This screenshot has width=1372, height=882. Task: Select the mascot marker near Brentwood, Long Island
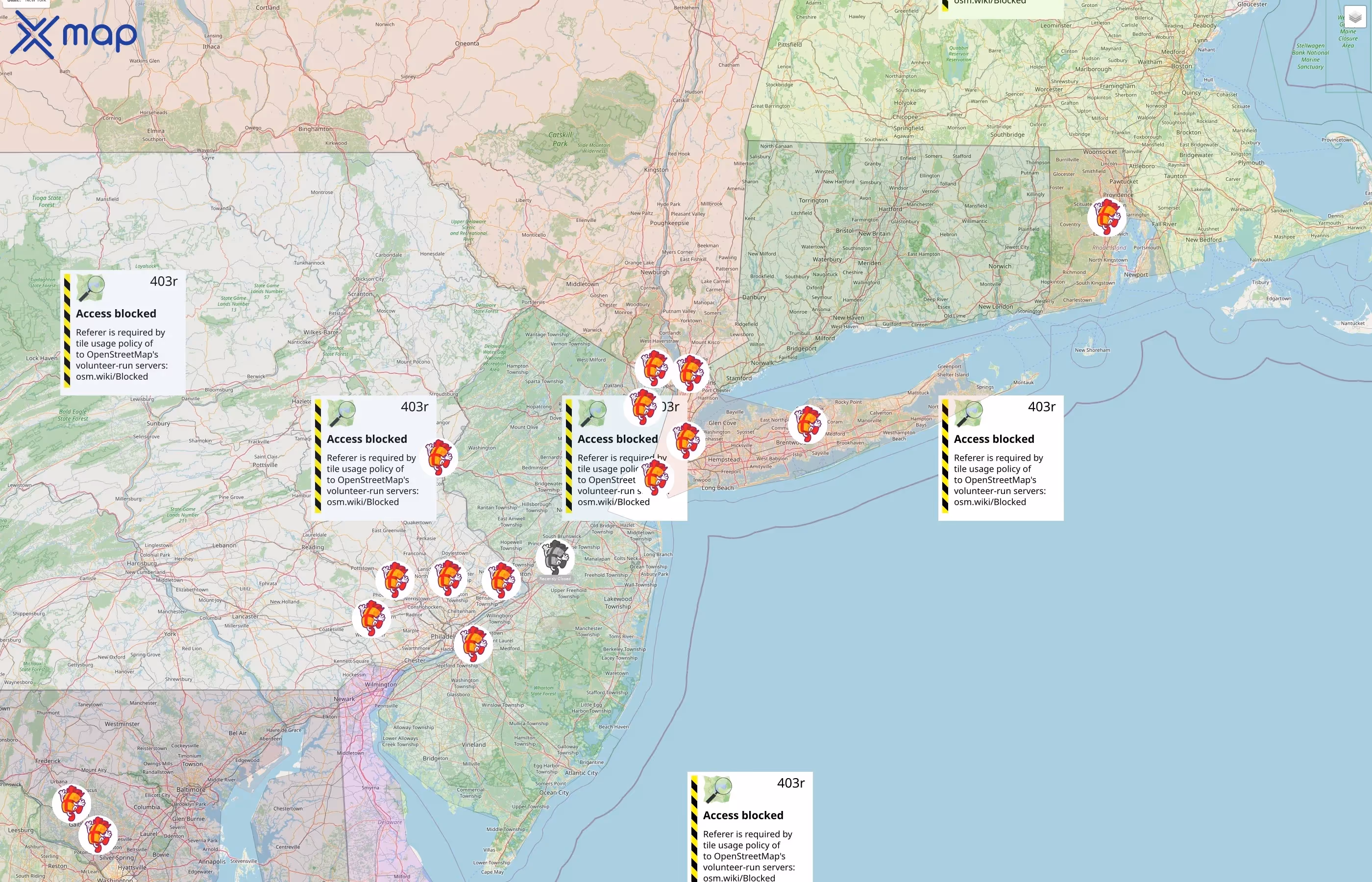pos(808,424)
